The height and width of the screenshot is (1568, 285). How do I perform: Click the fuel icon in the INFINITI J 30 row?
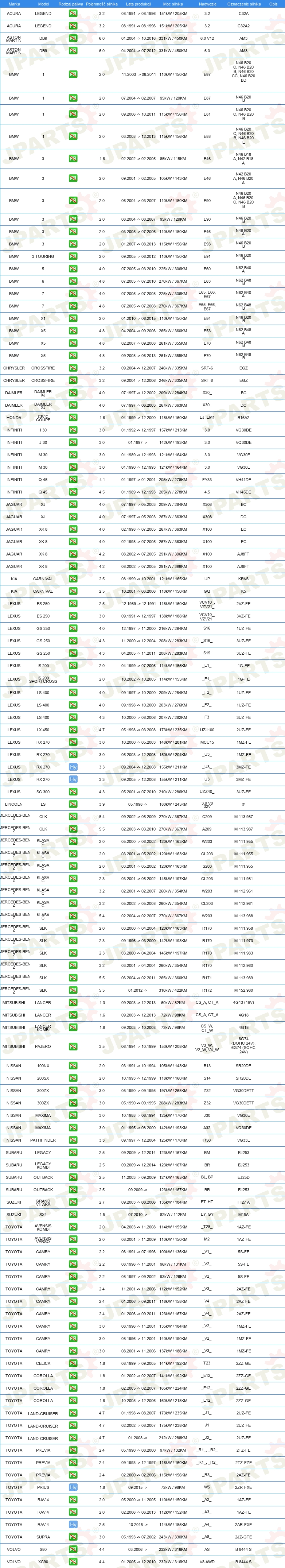click(73, 442)
